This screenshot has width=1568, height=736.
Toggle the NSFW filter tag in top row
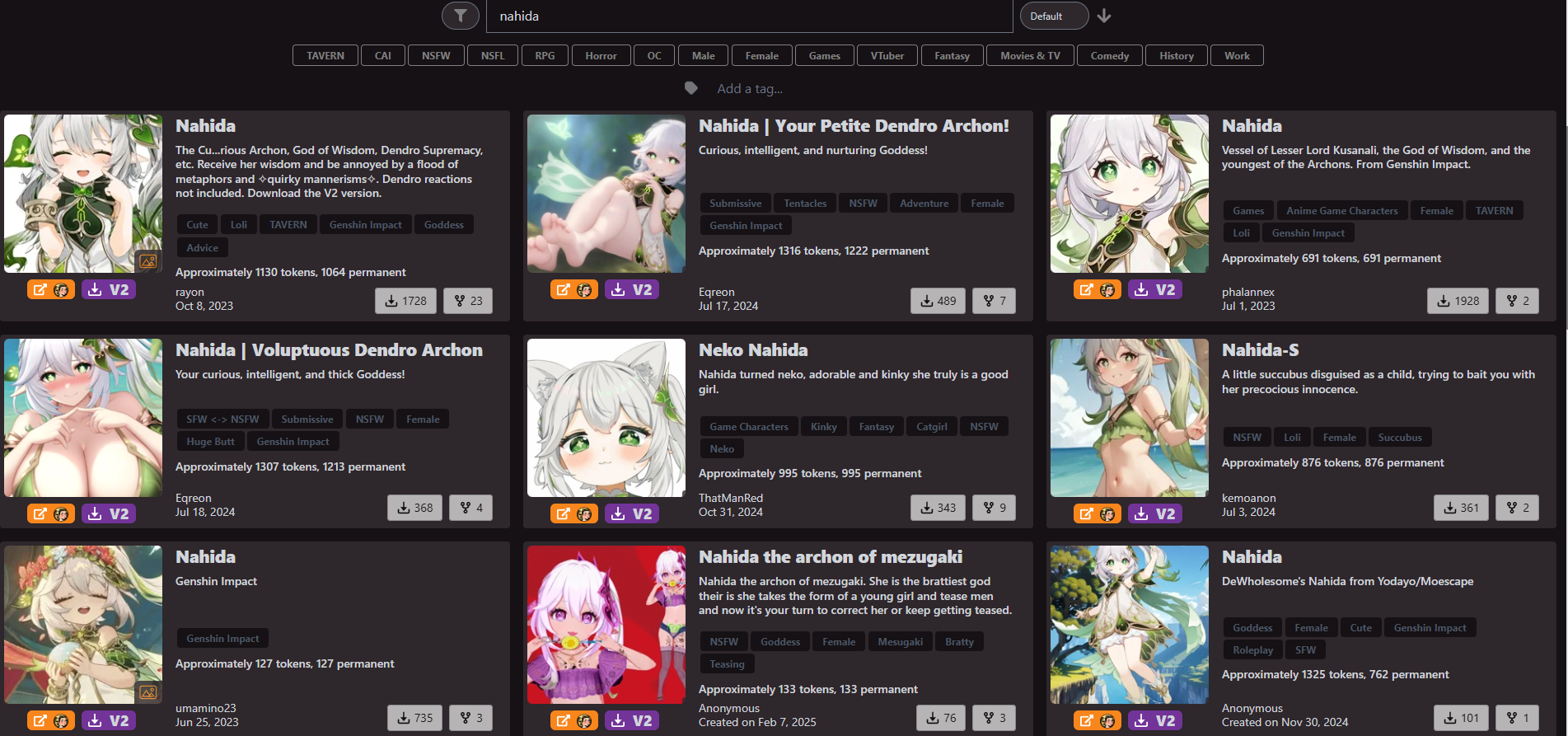coord(436,55)
